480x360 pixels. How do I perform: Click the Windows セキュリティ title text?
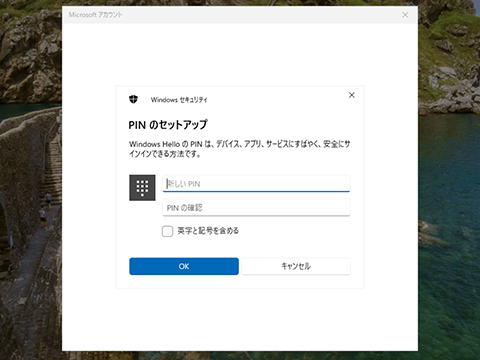179,100
